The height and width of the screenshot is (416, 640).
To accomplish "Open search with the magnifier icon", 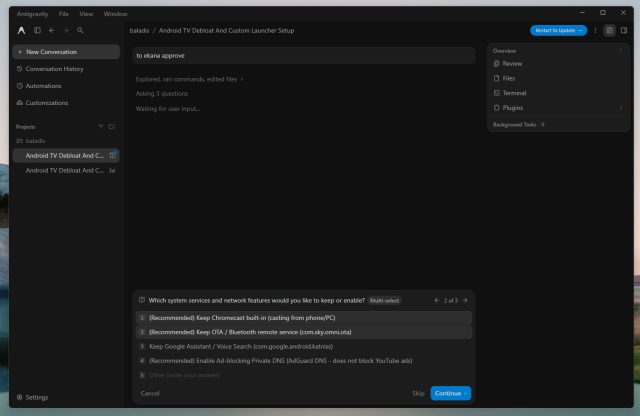I will tap(80, 30).
